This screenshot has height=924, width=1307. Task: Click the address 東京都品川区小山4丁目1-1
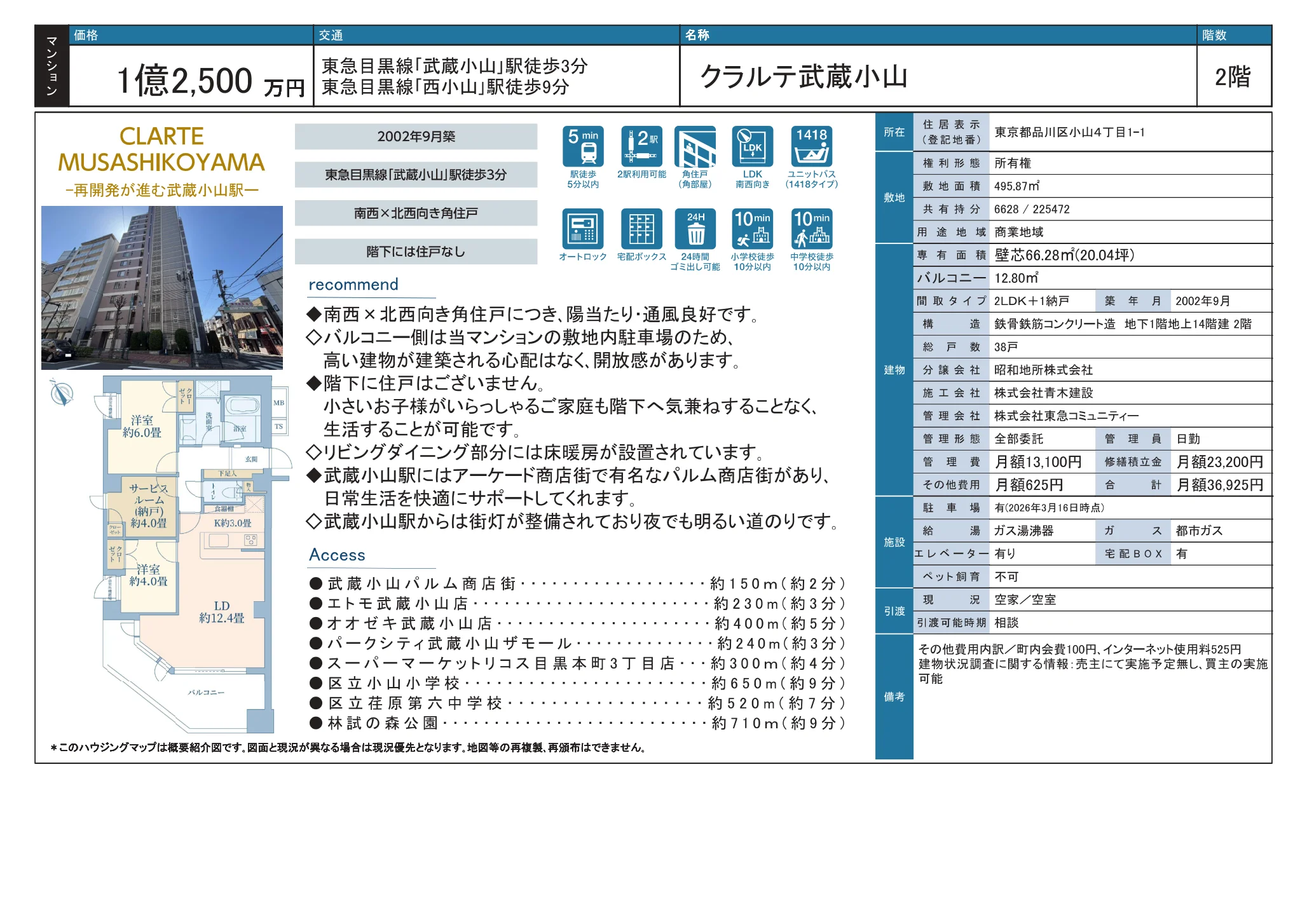click(1069, 132)
